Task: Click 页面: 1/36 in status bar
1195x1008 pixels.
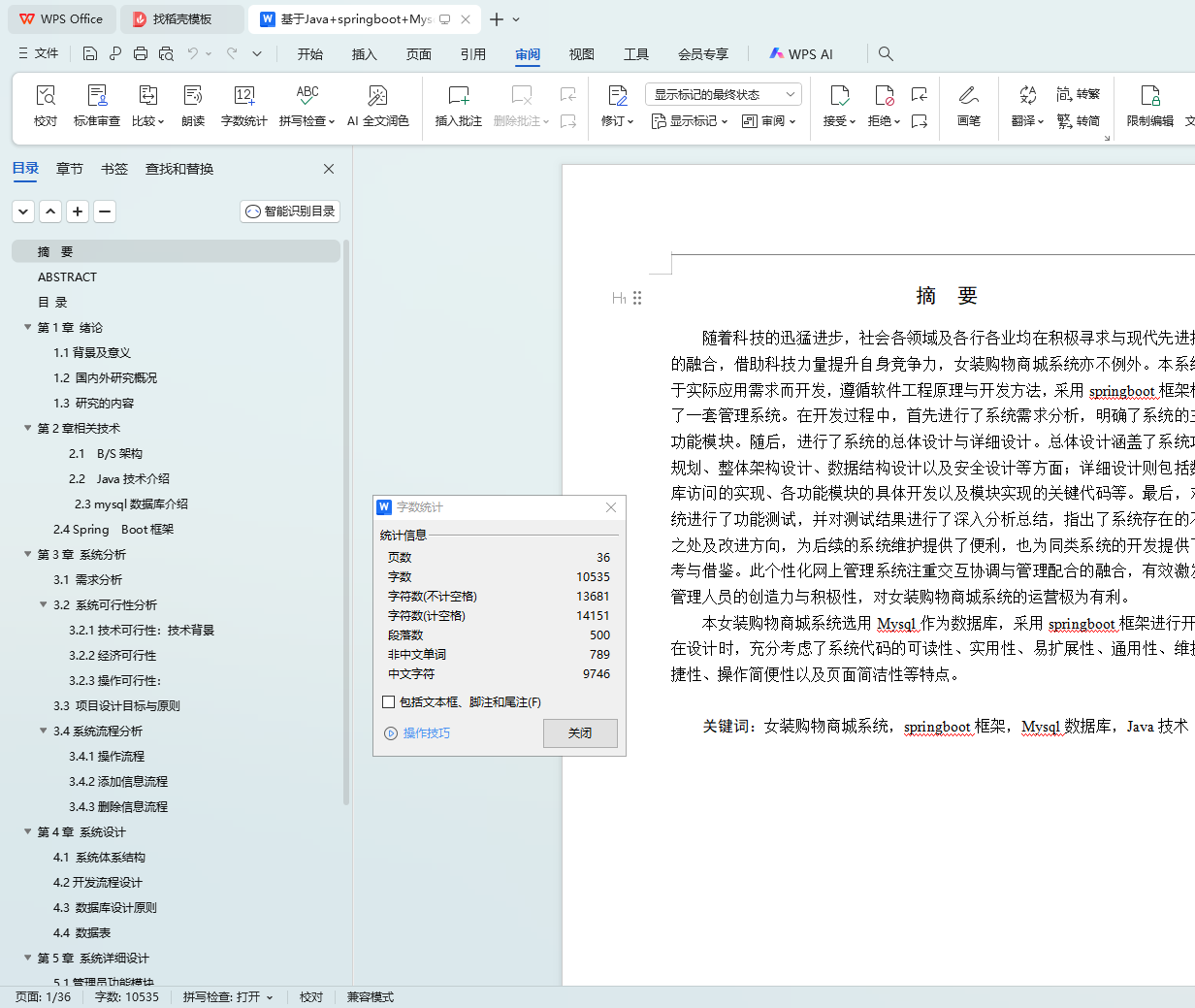Action: point(44,996)
